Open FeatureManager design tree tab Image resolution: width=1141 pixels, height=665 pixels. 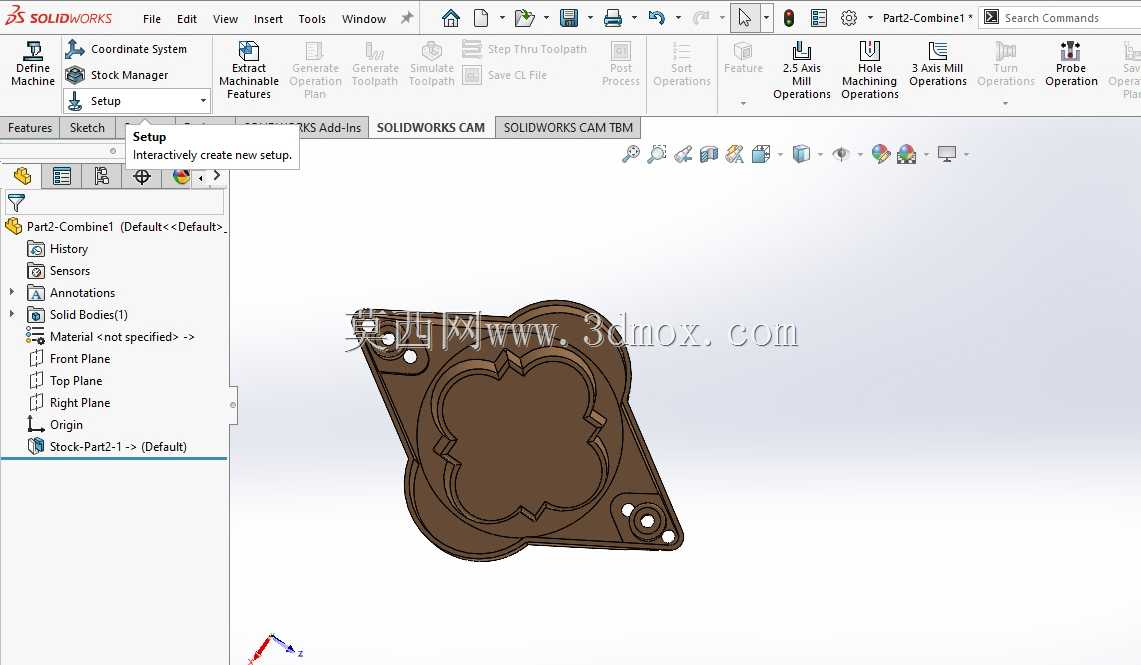click(22, 176)
